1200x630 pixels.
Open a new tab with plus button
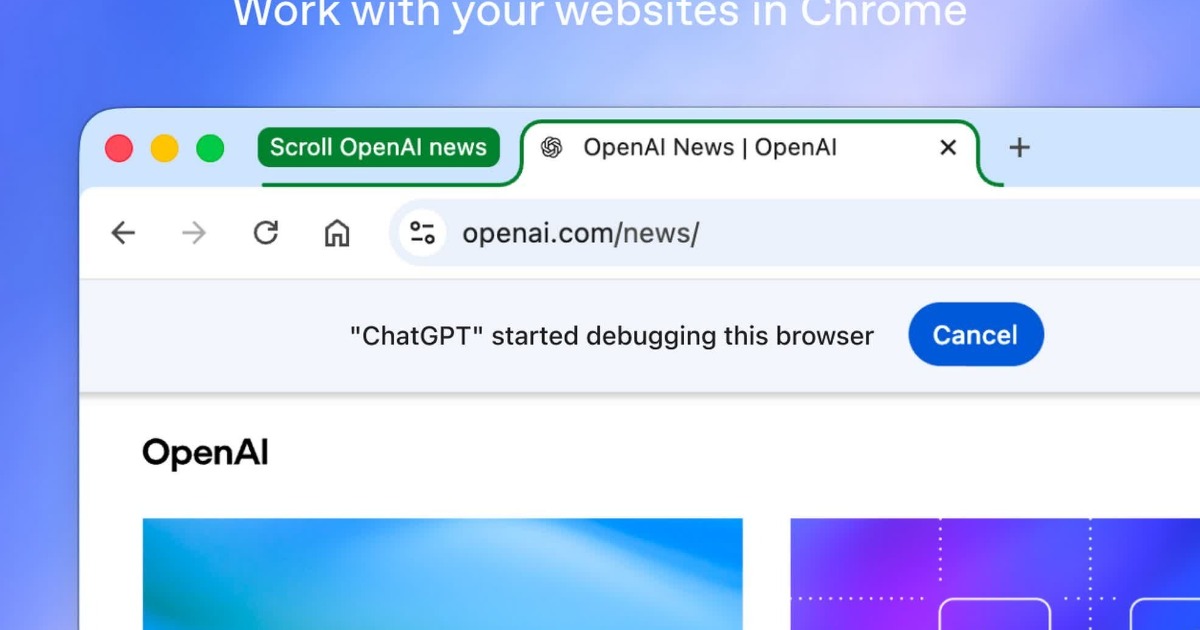1019,148
